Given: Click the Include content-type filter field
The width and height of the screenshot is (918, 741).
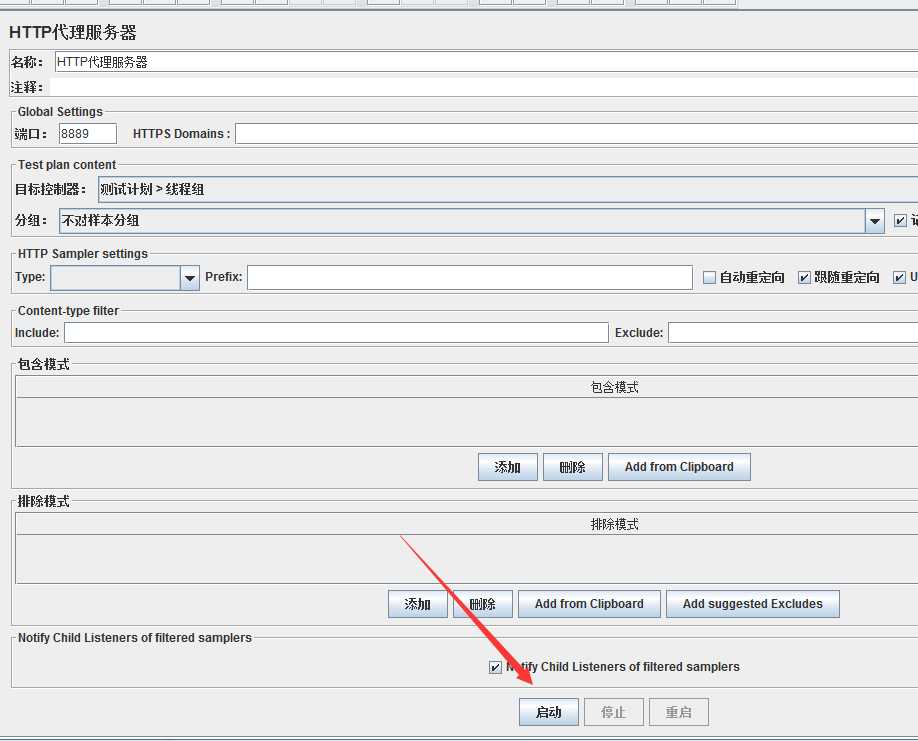Looking at the screenshot, I should (336, 332).
